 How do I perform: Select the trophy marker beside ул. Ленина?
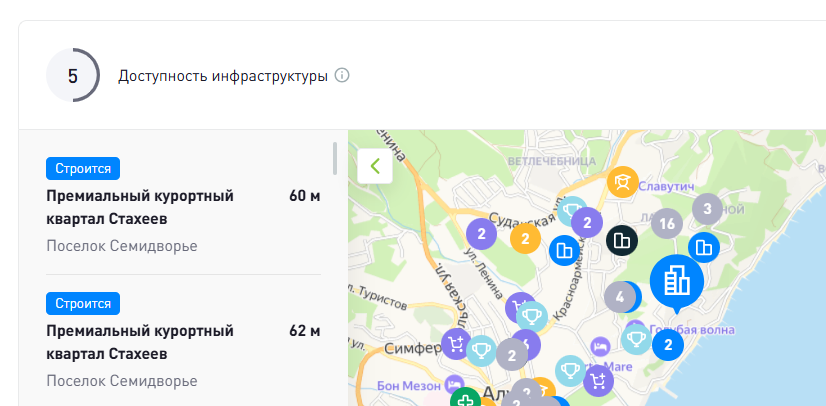[x=532, y=317]
